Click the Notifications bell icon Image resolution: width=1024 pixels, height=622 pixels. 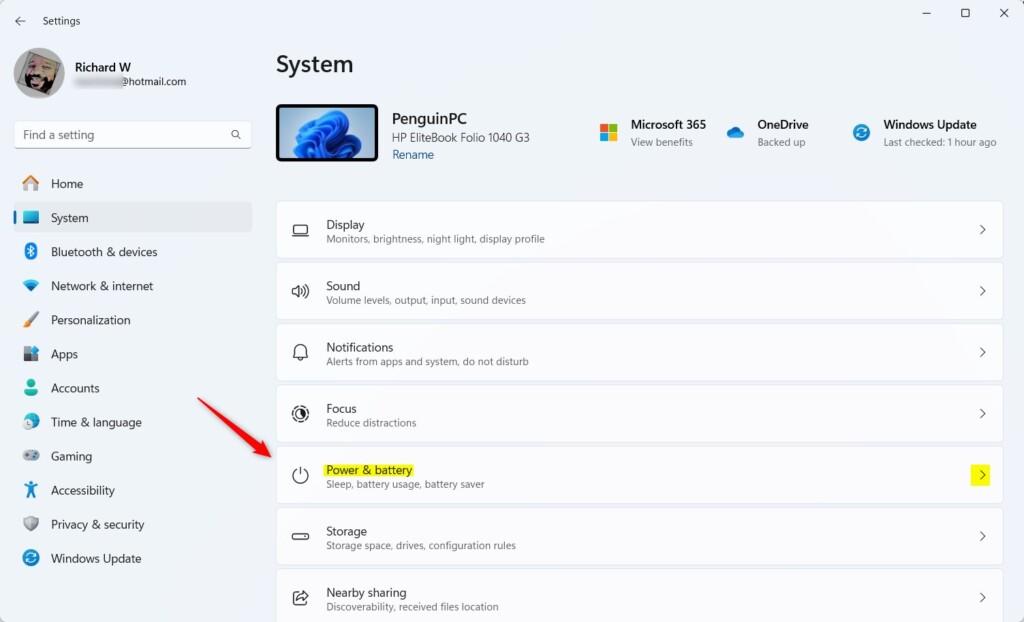click(300, 353)
